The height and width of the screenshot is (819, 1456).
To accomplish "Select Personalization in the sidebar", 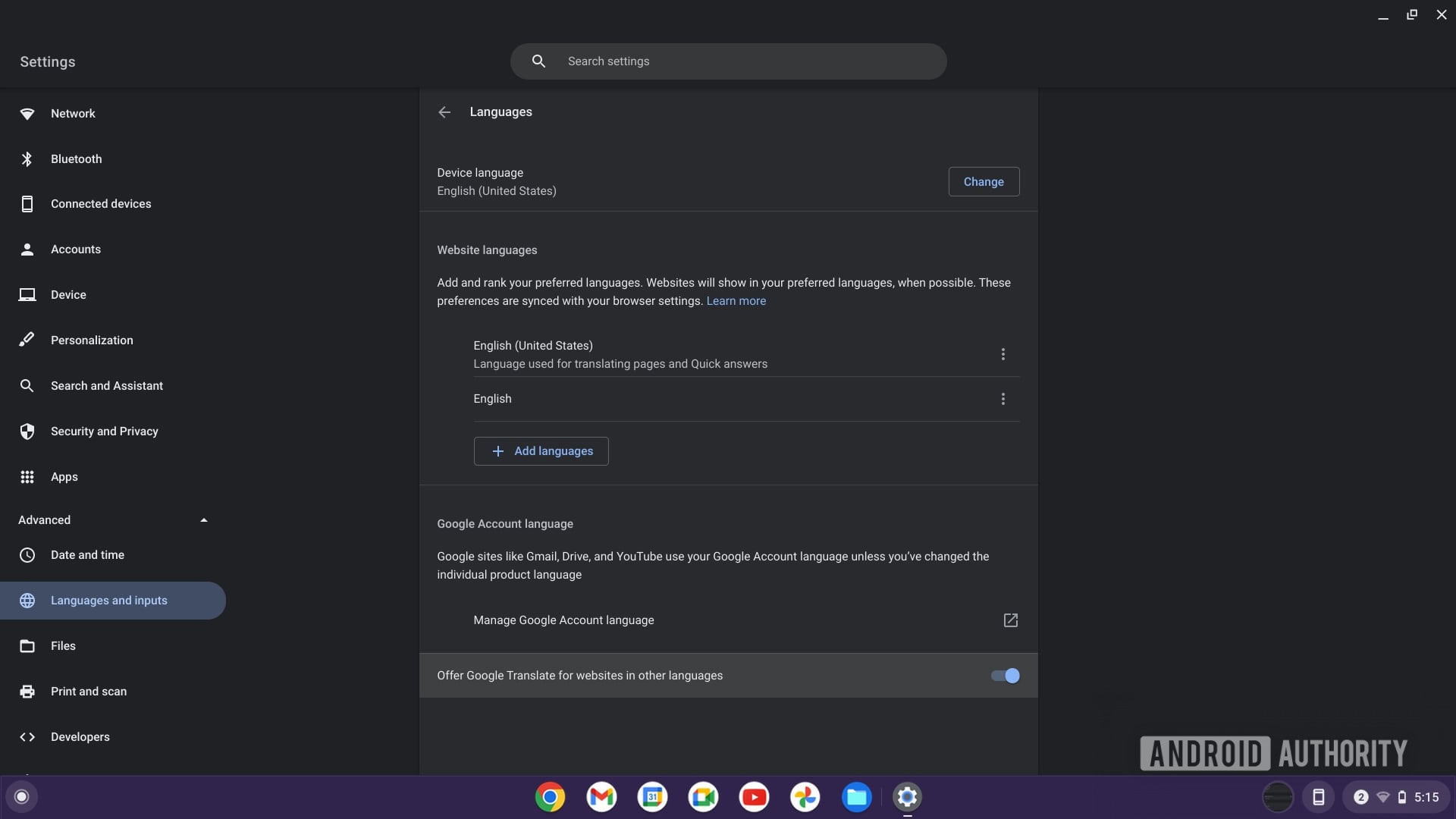I will click(x=92, y=340).
